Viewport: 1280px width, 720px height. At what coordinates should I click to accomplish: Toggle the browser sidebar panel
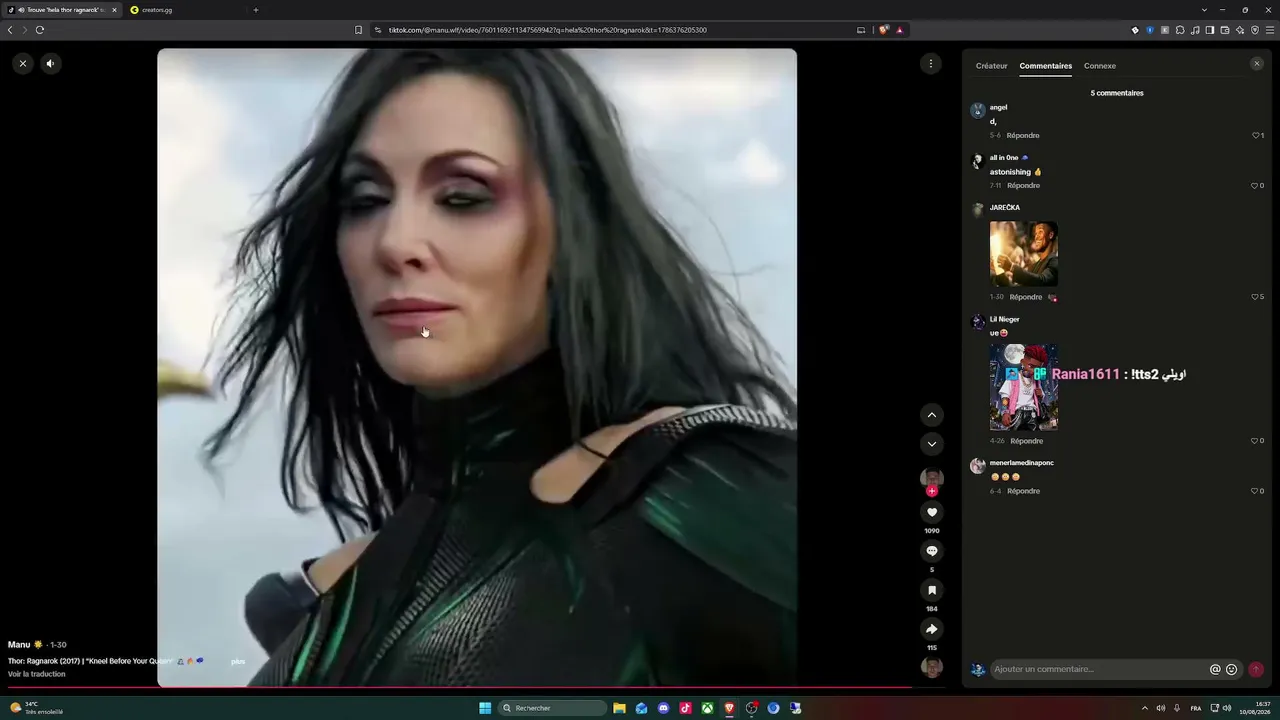point(1210,30)
